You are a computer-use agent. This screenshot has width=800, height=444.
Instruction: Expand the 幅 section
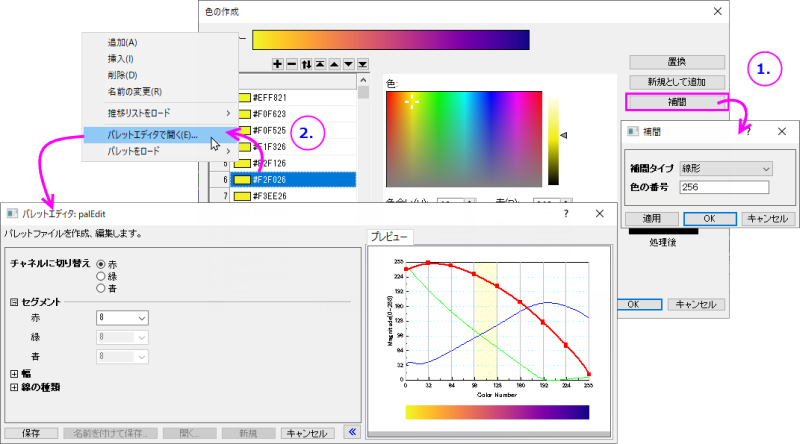(x=14, y=374)
